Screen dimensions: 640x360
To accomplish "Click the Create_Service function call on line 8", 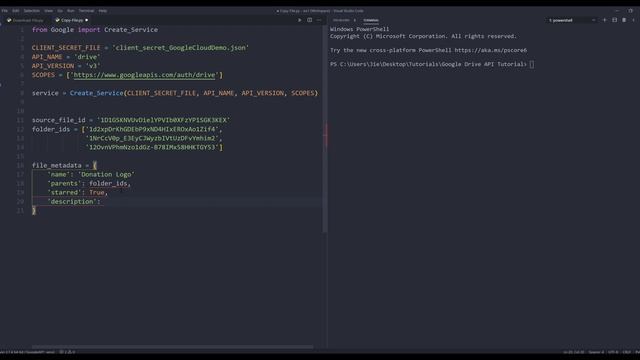I will click(96, 93).
